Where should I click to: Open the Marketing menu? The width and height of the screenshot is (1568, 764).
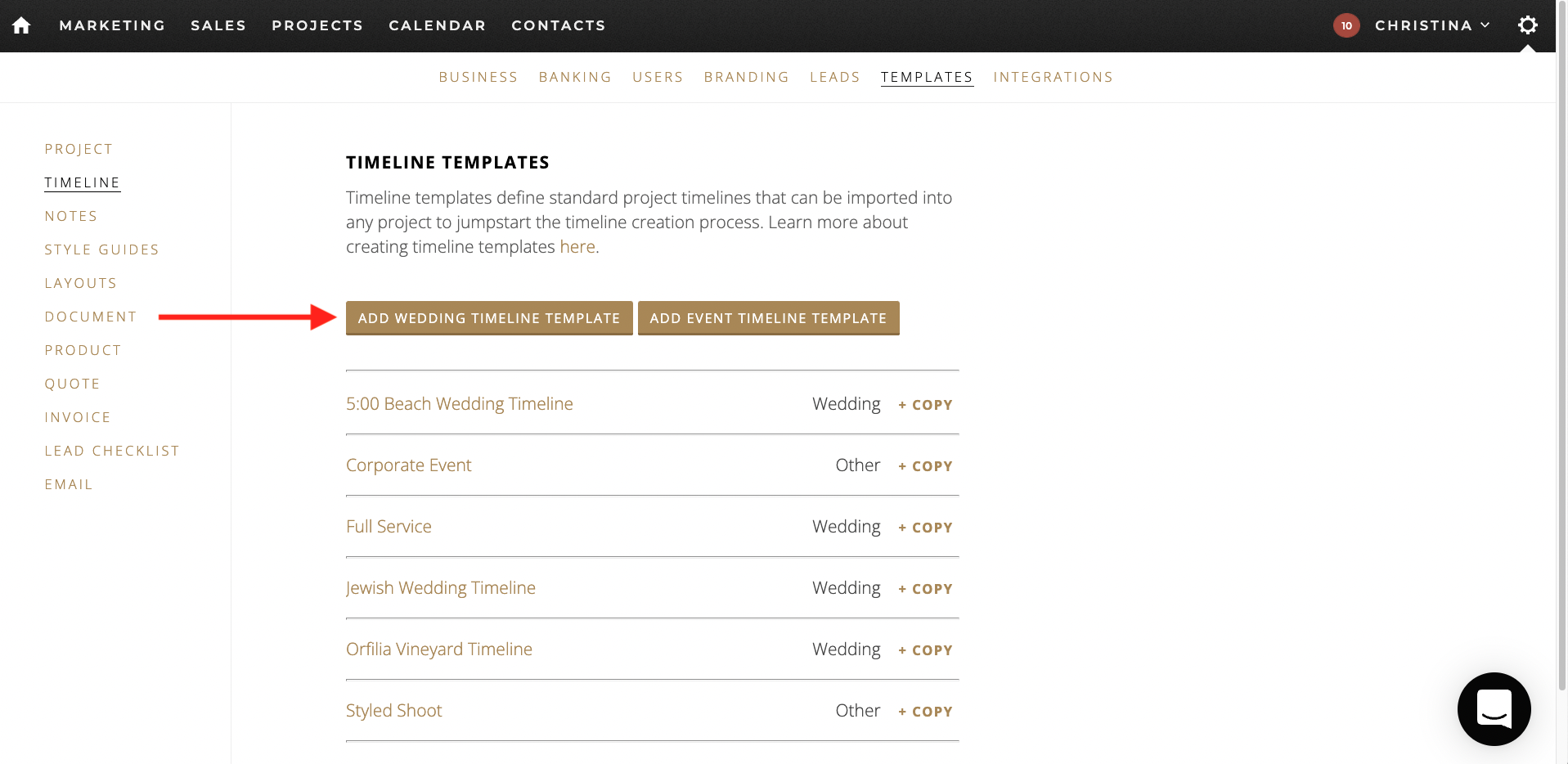pos(112,25)
